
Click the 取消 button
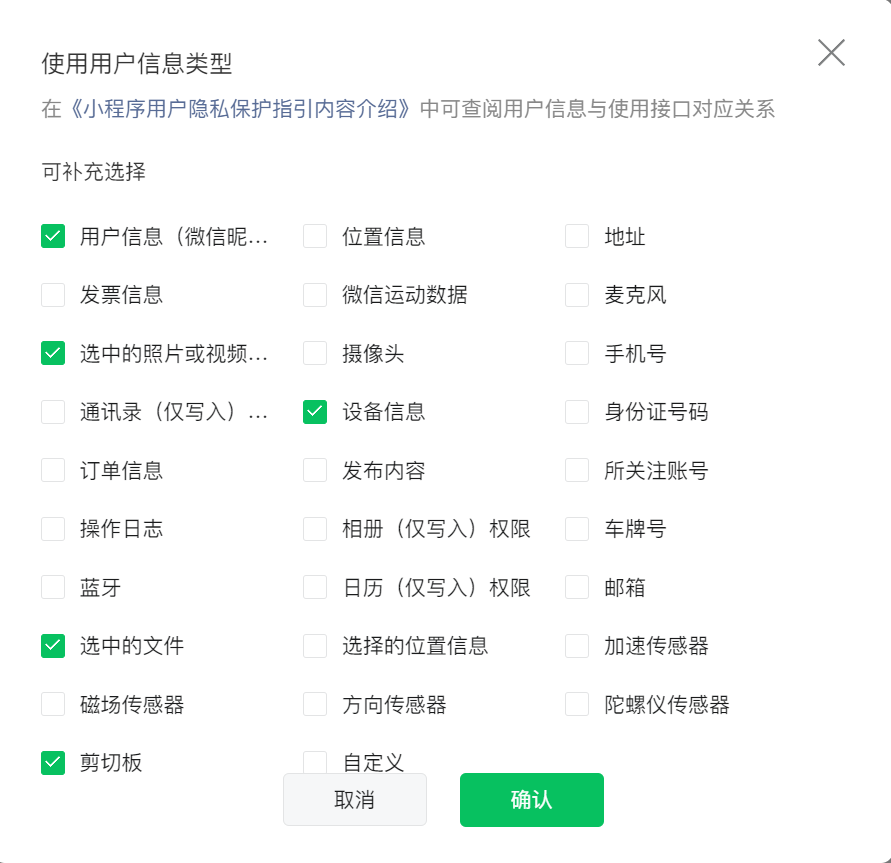(355, 800)
